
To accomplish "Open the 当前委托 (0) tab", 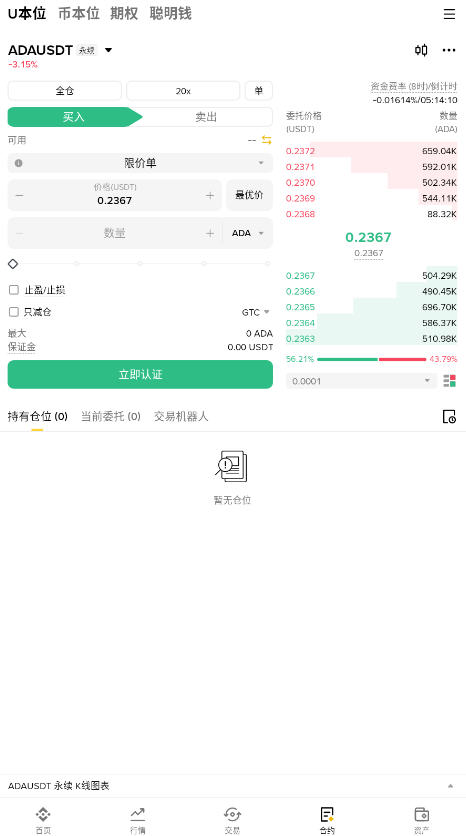I will [110, 416].
